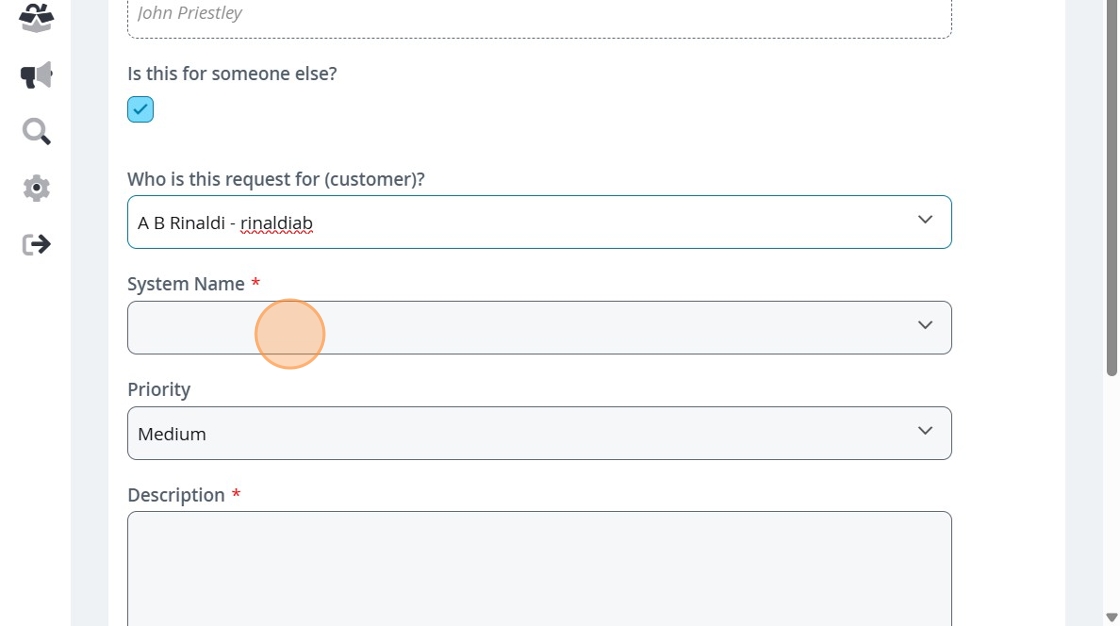Click the chevron arrow on Priority dropdown
The width and height of the screenshot is (1120, 626).
(925, 431)
